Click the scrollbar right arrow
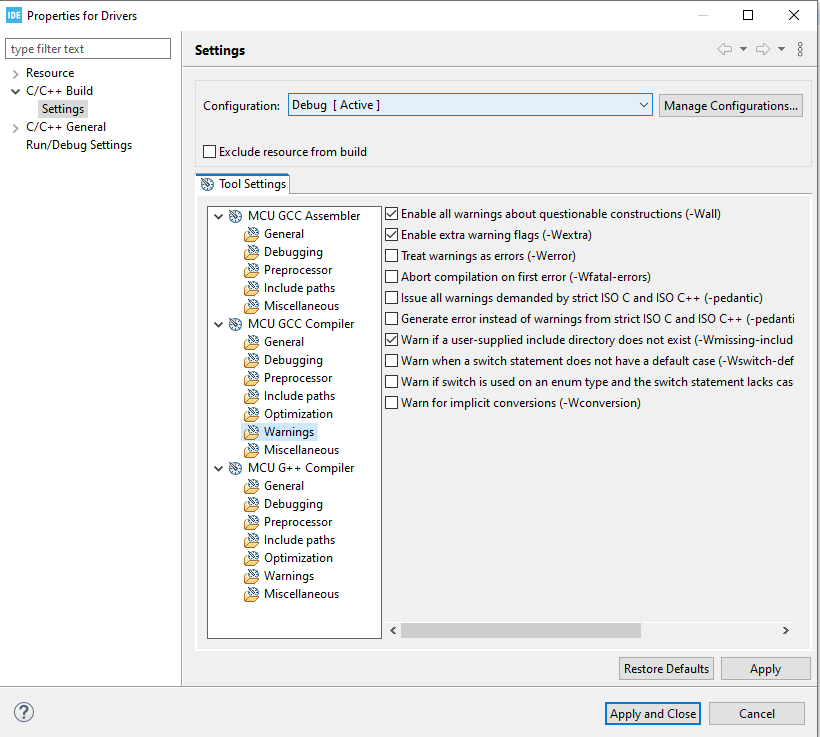The width and height of the screenshot is (820, 737). (785, 630)
